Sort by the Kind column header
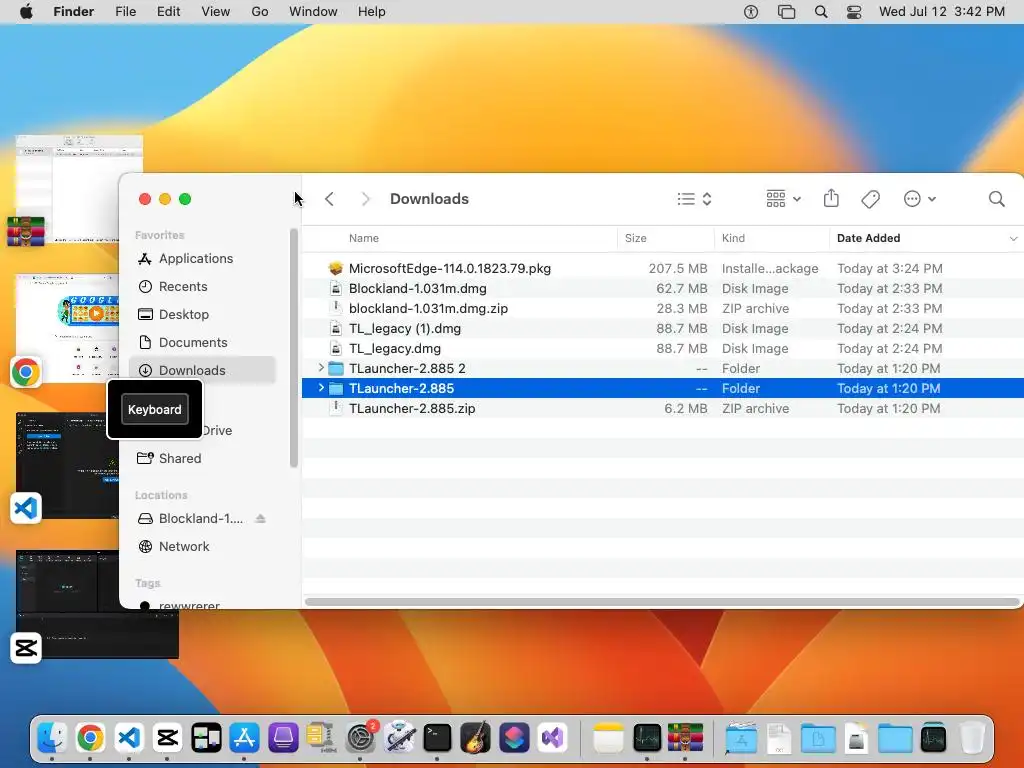Viewport: 1024px width, 768px height. click(x=733, y=238)
